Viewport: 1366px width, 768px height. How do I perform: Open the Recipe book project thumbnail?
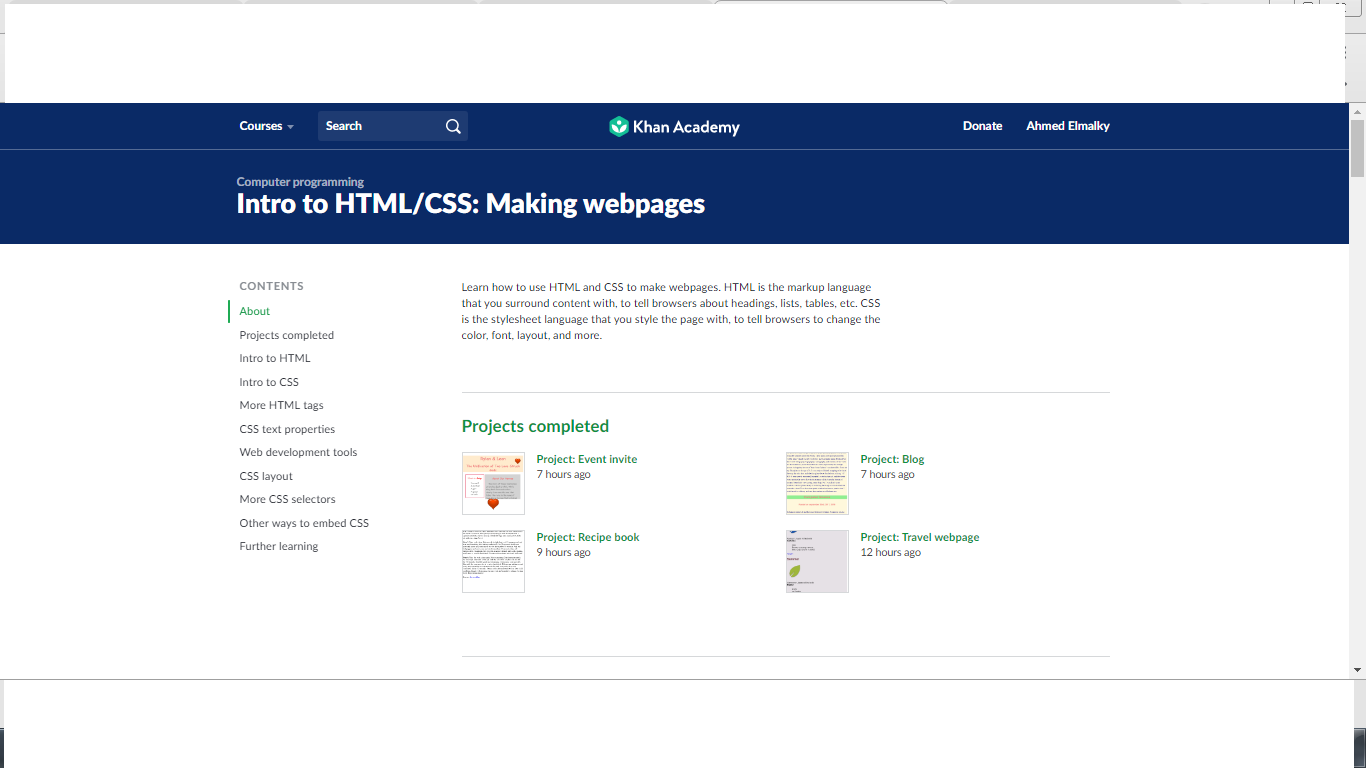click(493, 561)
